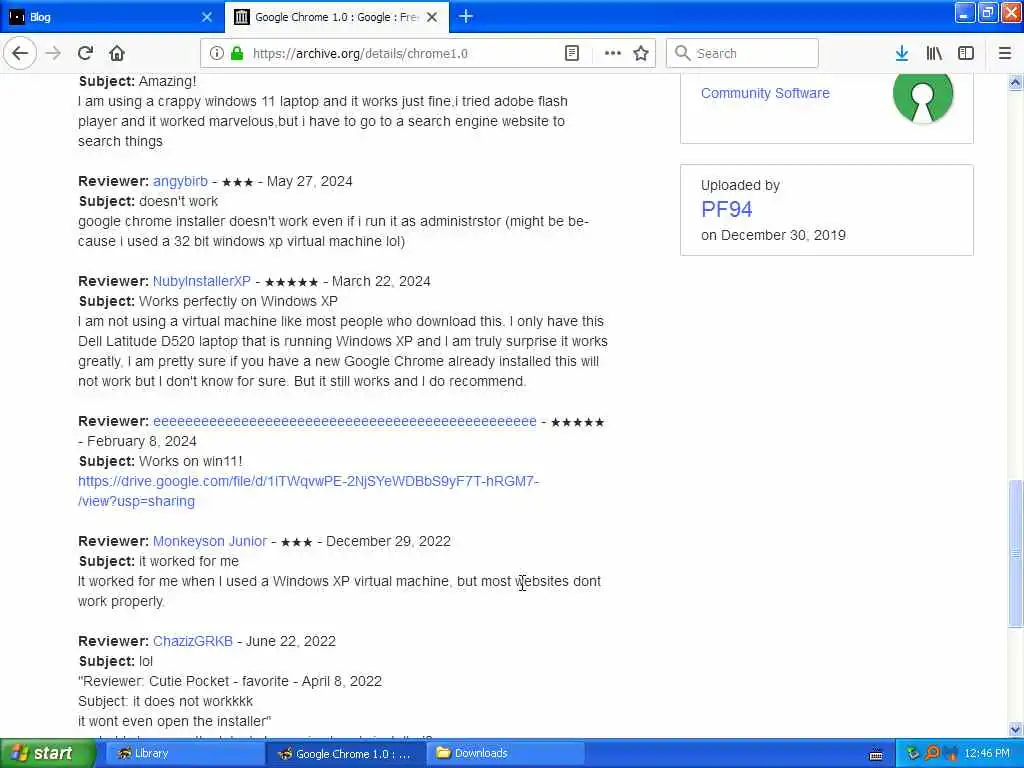The height and width of the screenshot is (768, 1024).
Task: Click the magnifier icon in system tray
Action: coord(931,753)
